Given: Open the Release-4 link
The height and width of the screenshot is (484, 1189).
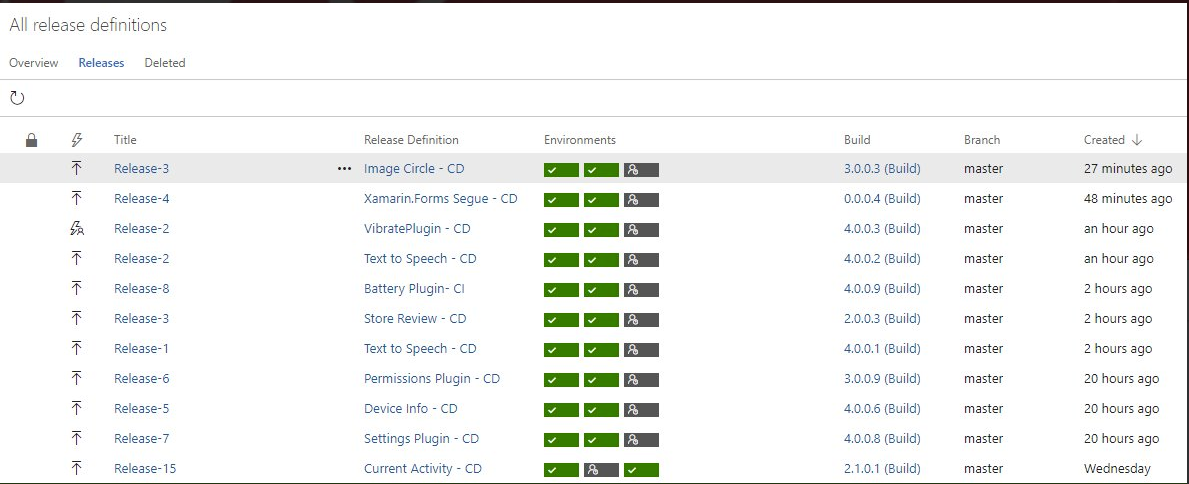Looking at the screenshot, I should 142,199.
